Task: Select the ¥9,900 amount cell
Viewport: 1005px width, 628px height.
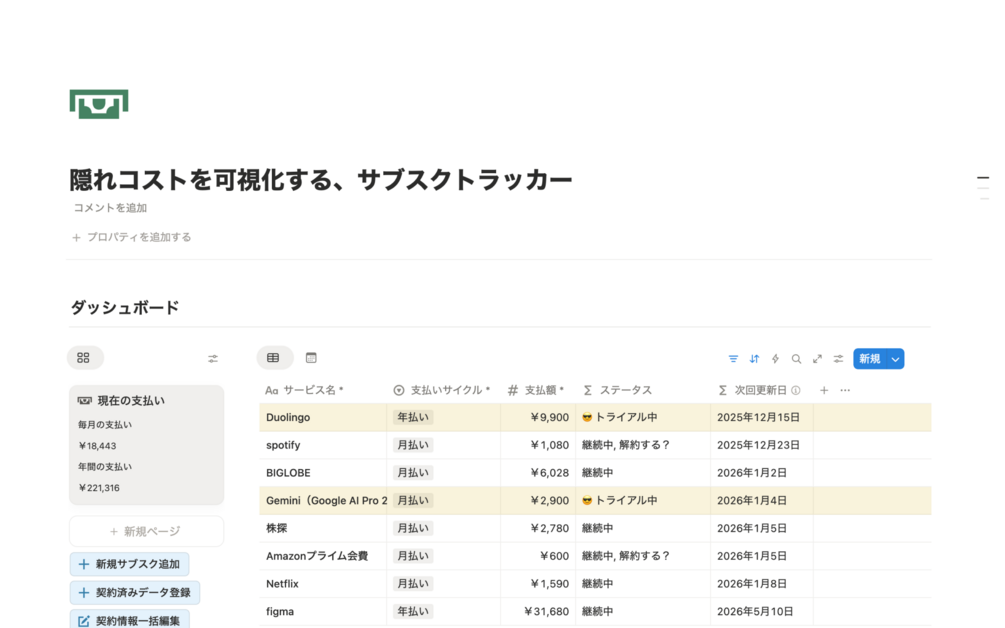Action: (x=538, y=417)
